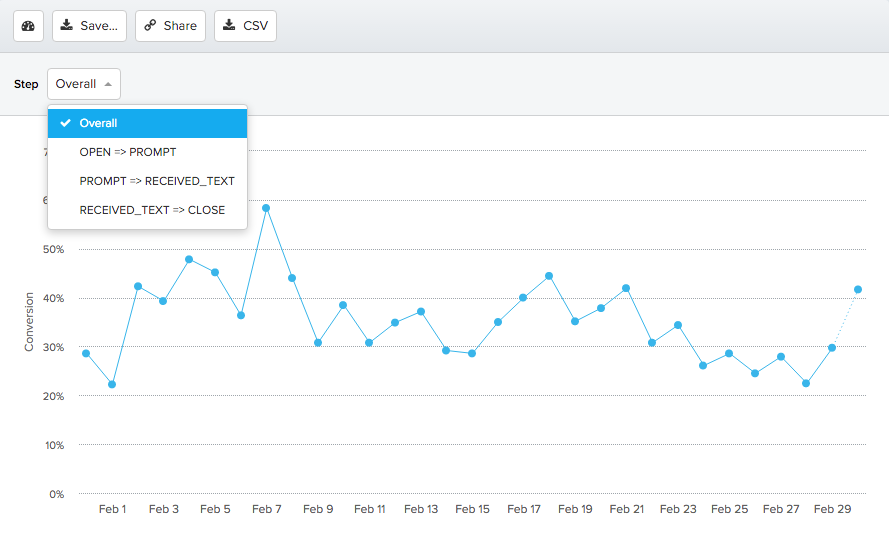Click the Feb 13 data point

click(x=421, y=311)
